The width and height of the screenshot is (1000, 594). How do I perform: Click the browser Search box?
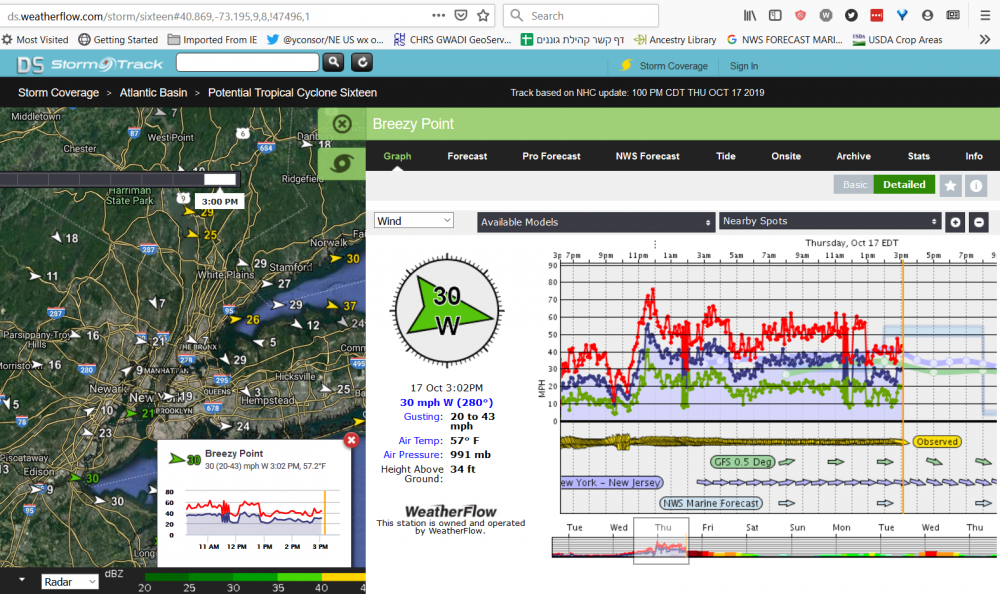pos(581,15)
